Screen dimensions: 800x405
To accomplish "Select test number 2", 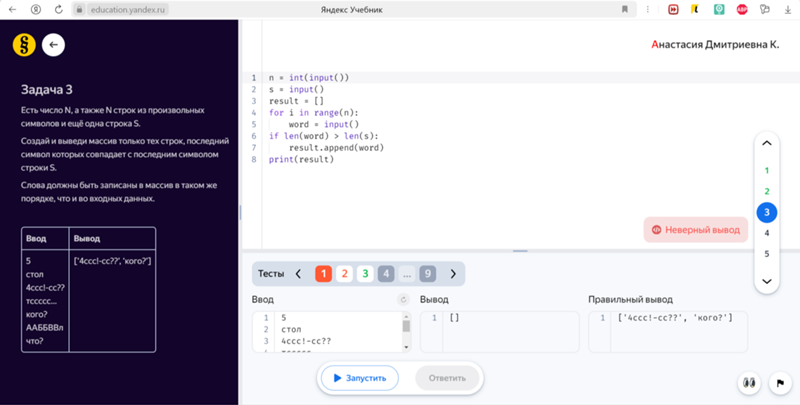I will 344,273.
